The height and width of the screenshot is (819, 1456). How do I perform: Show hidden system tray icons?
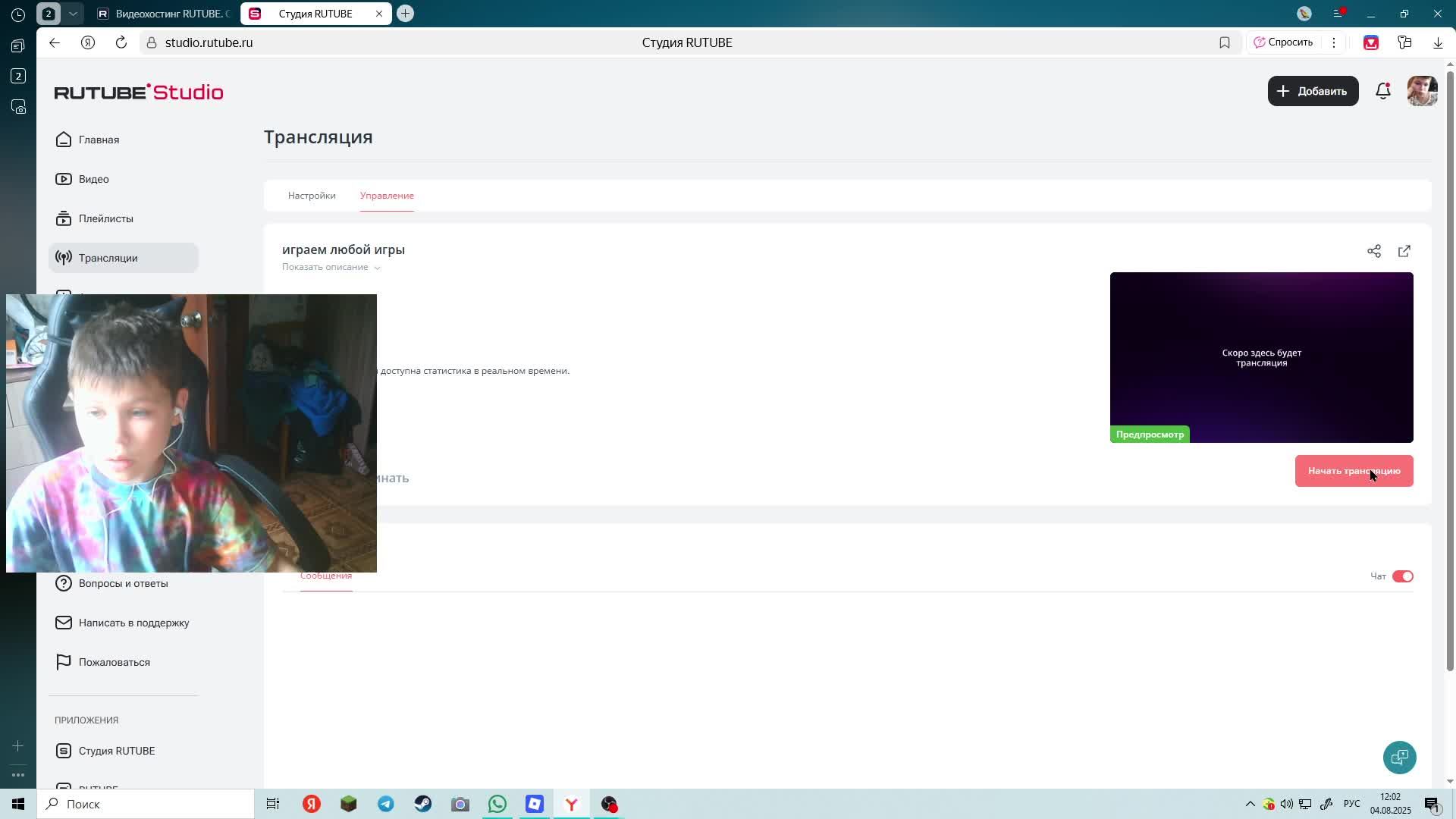pos(1250,804)
